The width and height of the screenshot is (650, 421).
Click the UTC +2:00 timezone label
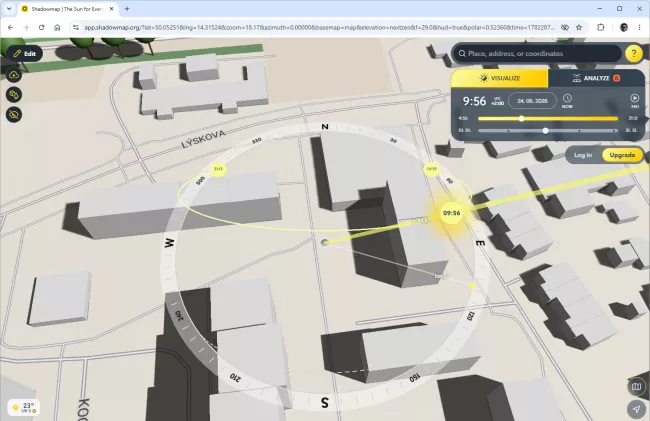point(497,101)
